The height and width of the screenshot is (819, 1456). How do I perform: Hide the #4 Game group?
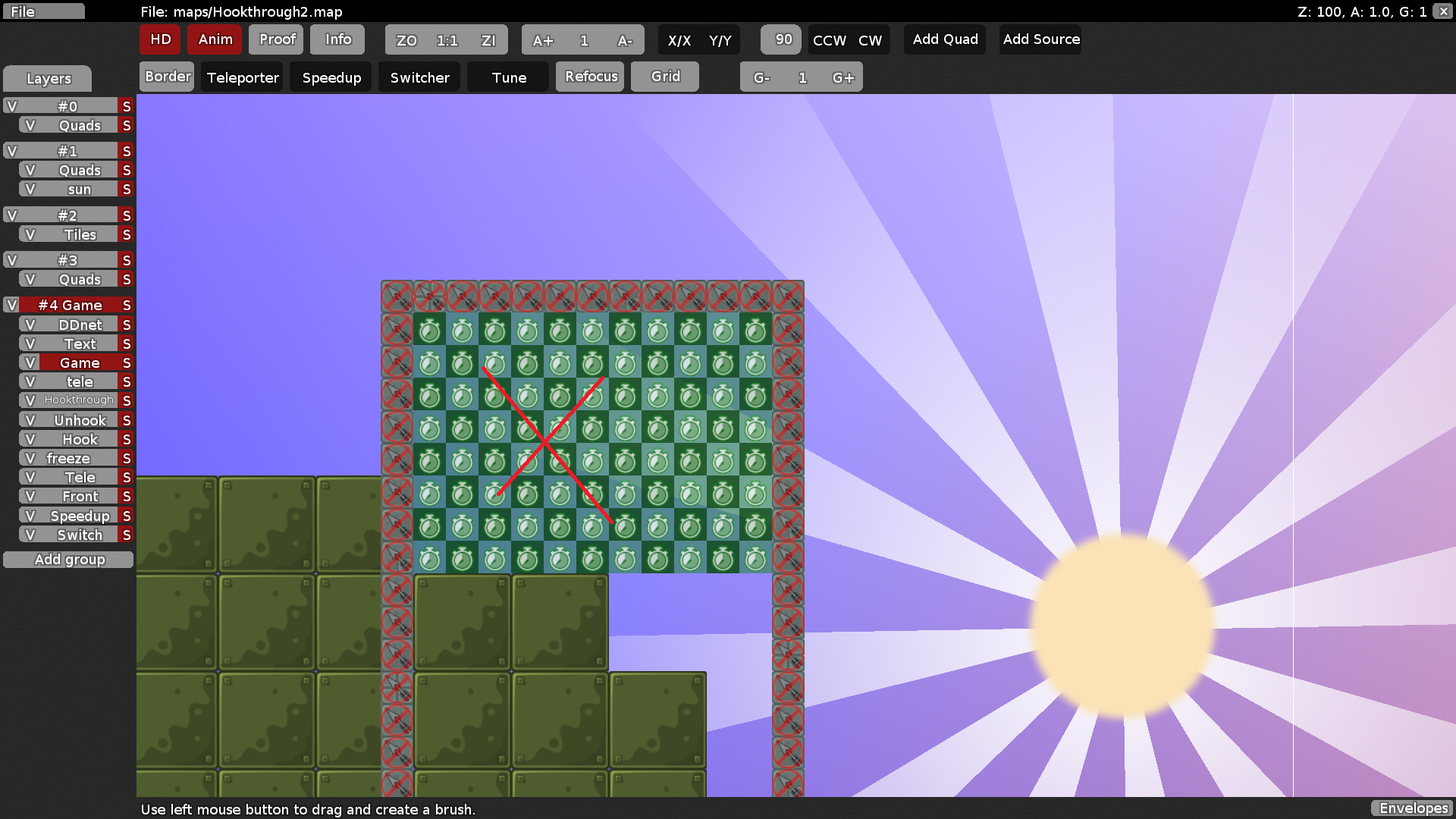11,305
